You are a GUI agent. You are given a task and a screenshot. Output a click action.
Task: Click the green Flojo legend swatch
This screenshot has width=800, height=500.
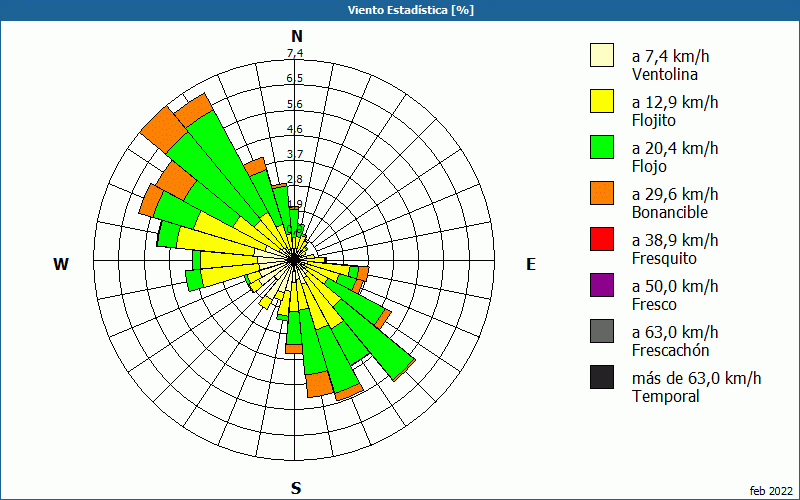[x=602, y=147]
